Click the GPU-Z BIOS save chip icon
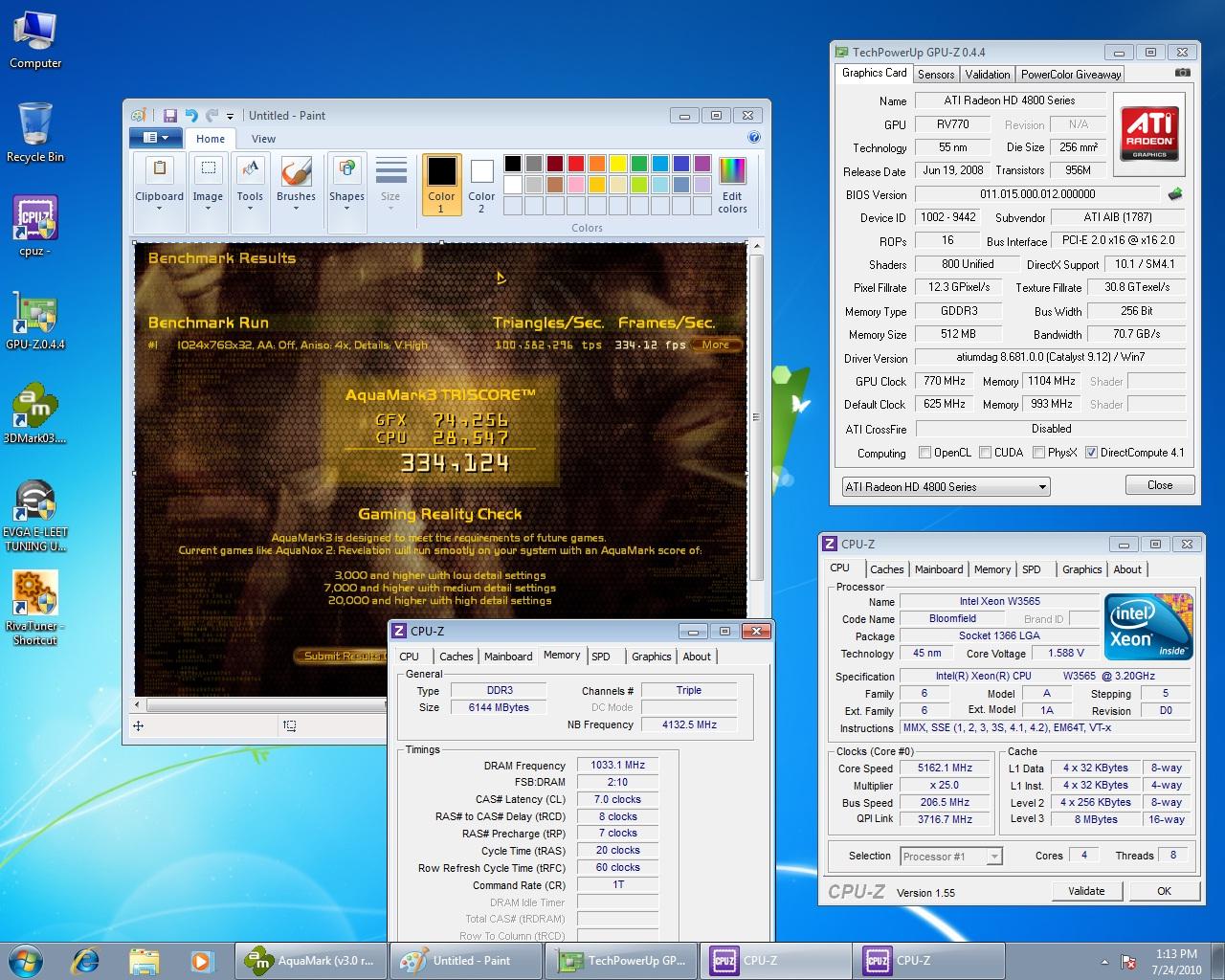This screenshot has height=980, width=1225. click(x=1175, y=193)
